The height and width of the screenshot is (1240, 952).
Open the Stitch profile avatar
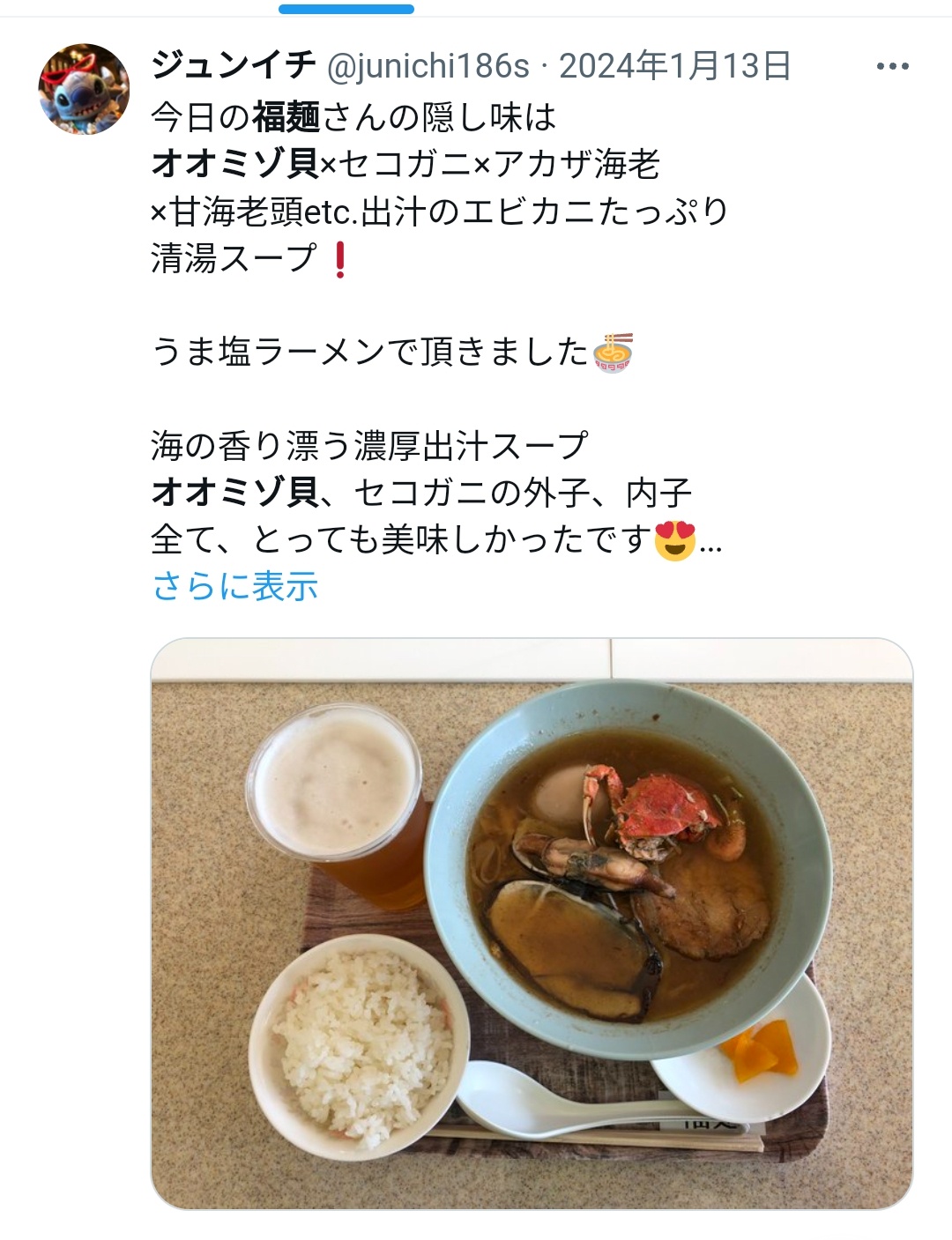(84, 89)
